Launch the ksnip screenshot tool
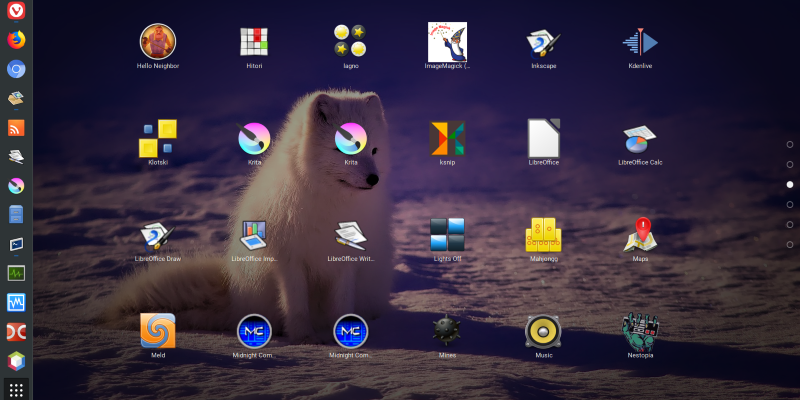 447,138
